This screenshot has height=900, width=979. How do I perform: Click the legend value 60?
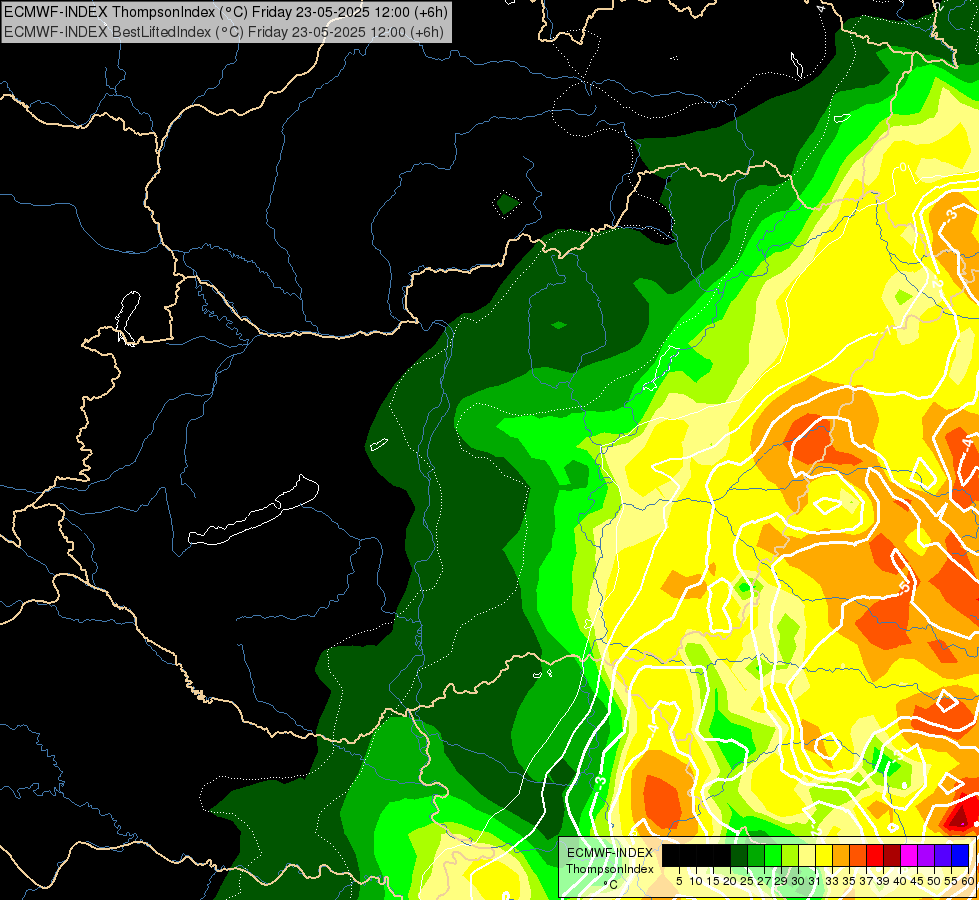(x=968, y=881)
